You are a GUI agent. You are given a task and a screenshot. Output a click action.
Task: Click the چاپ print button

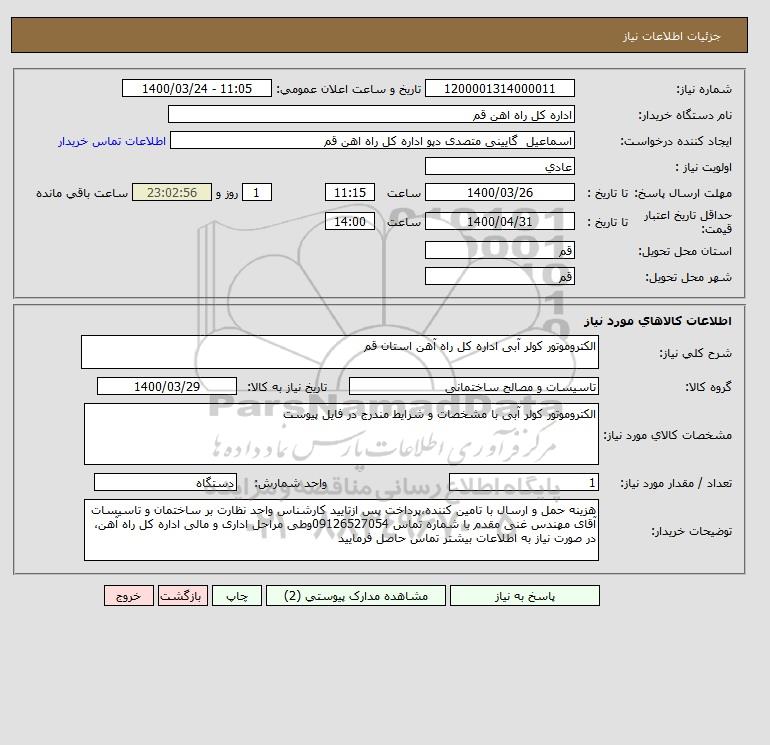[237, 596]
